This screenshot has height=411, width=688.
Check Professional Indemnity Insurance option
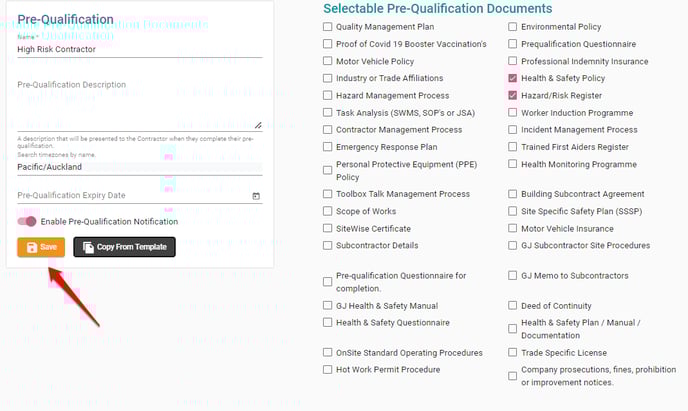(512, 61)
